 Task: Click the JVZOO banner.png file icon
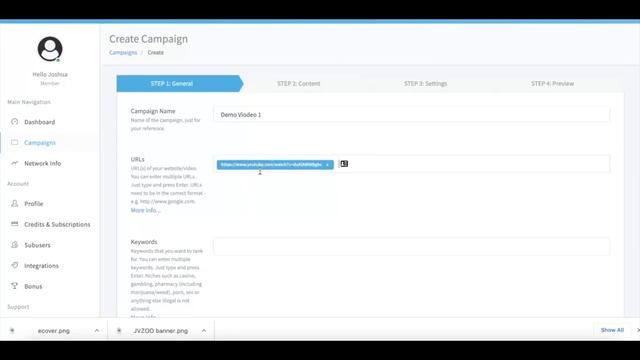point(119,331)
